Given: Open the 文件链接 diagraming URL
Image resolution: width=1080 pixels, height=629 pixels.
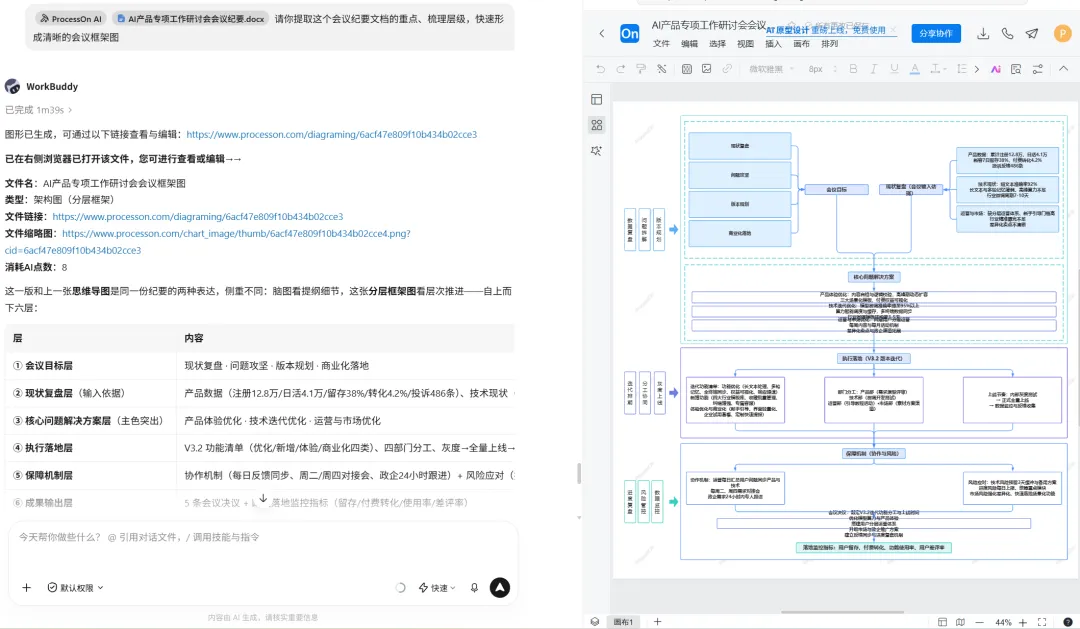Looking at the screenshot, I should (198, 216).
